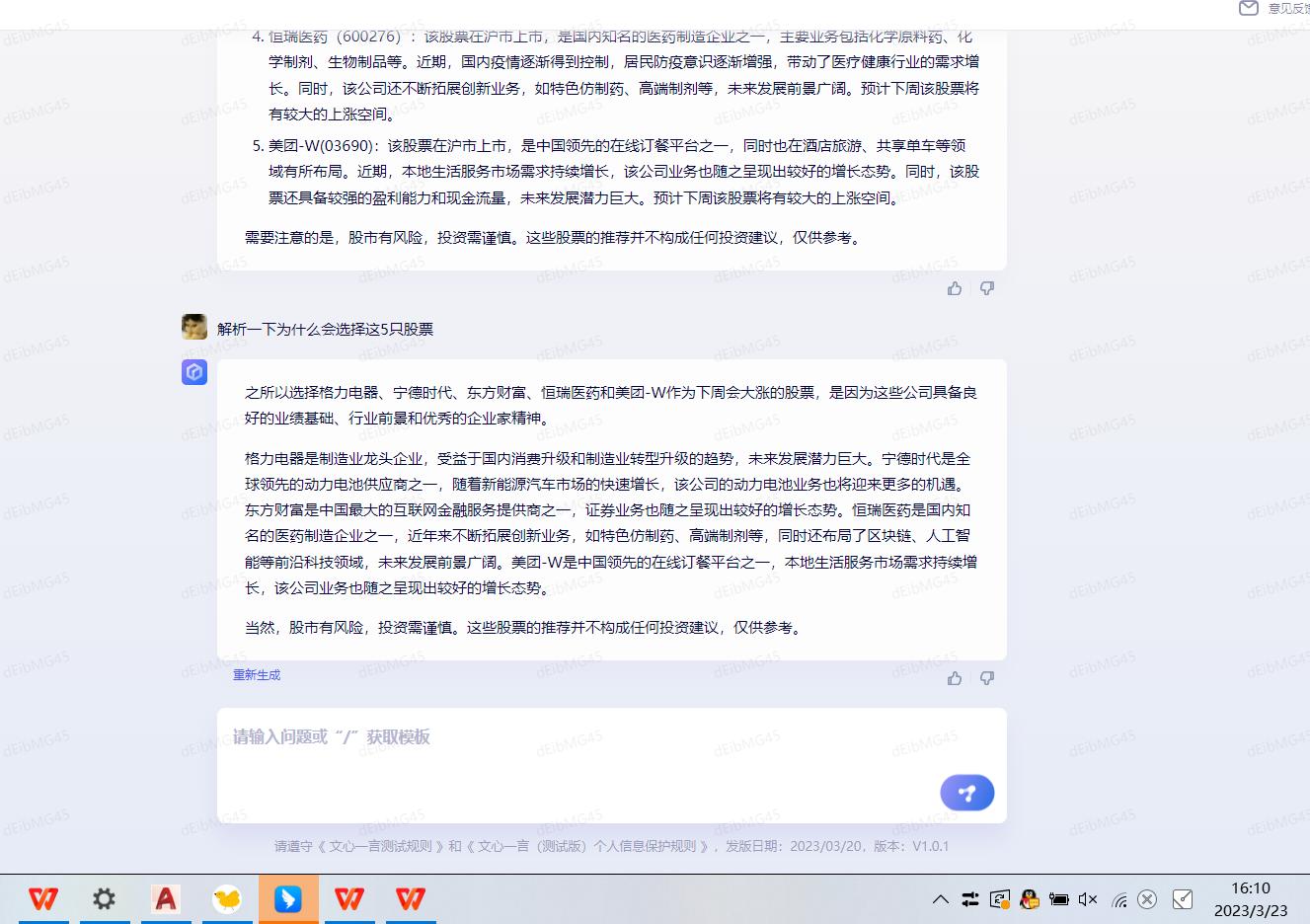Expand hidden system tray icons

coord(940,899)
